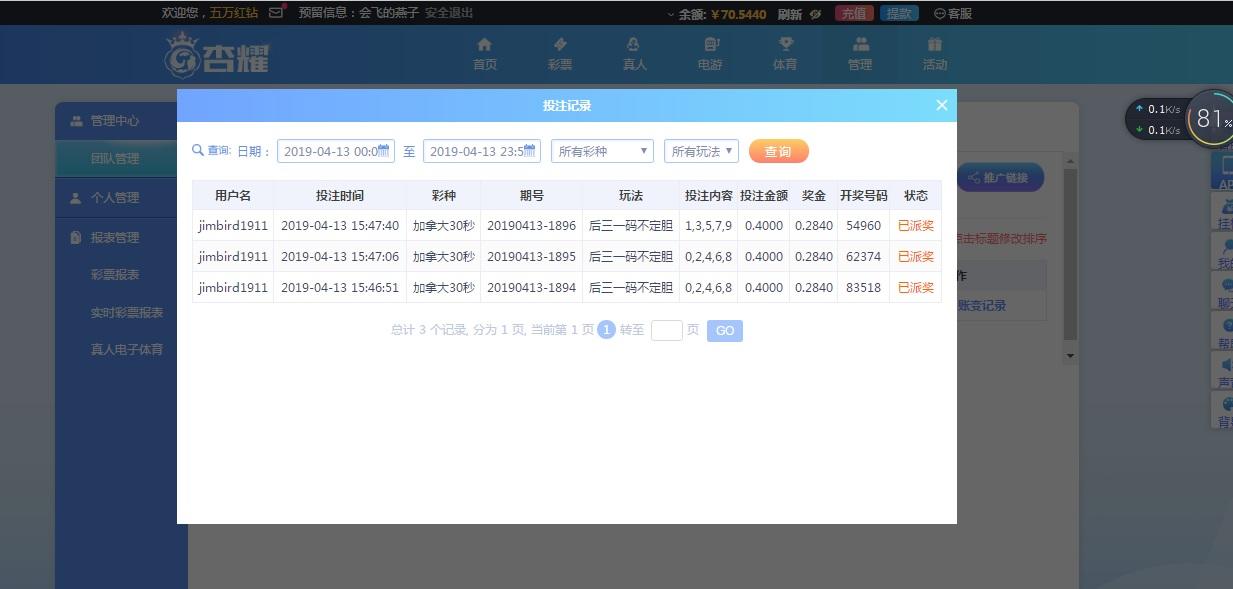The width and height of the screenshot is (1233, 589).
Task: Toggle balance visibility with the eye icon
Action: pyautogui.click(x=815, y=13)
